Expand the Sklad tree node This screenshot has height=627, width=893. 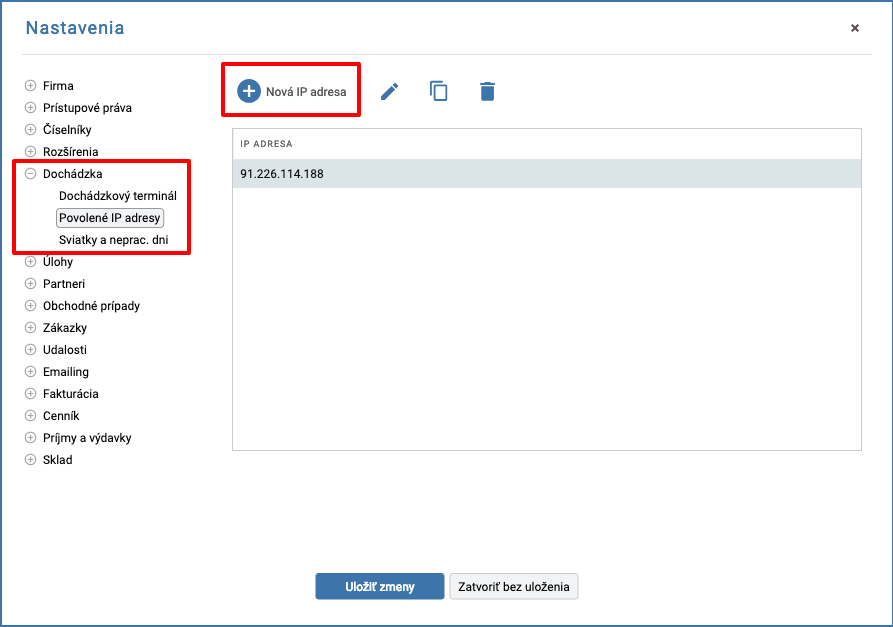tap(31, 460)
